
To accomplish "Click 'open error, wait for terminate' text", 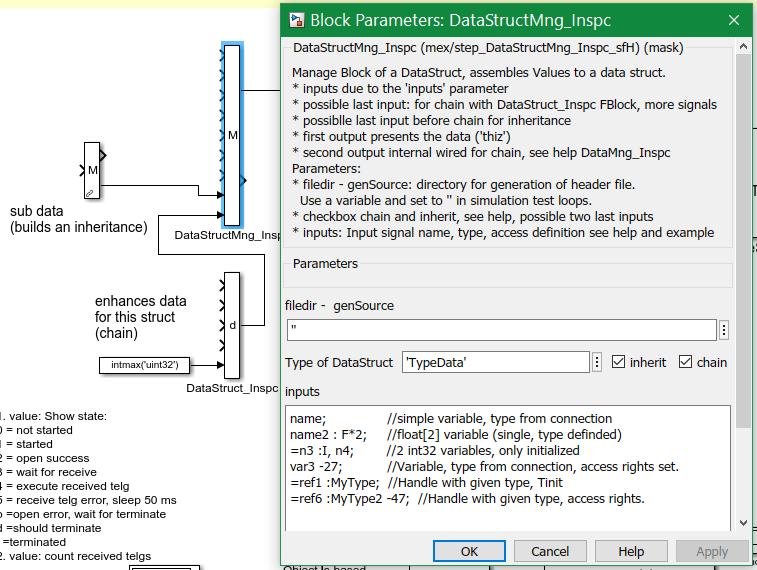I will point(87,514).
